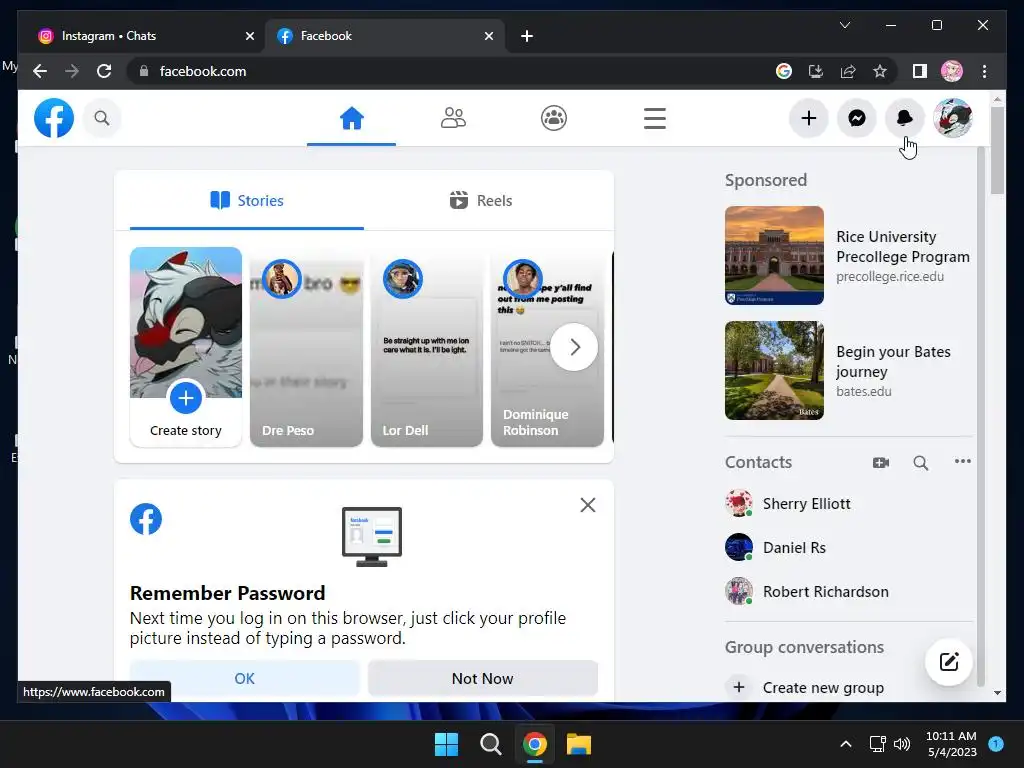Bookmark the page with the star icon
This screenshot has height=768, width=1024.
coord(880,71)
